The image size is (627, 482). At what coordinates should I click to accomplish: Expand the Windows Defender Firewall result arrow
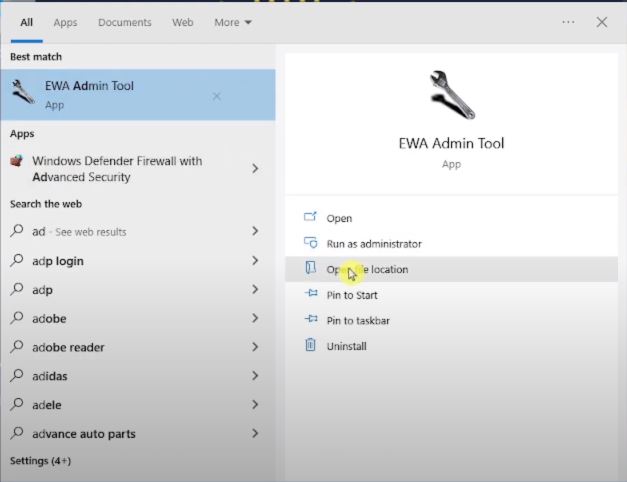255,168
